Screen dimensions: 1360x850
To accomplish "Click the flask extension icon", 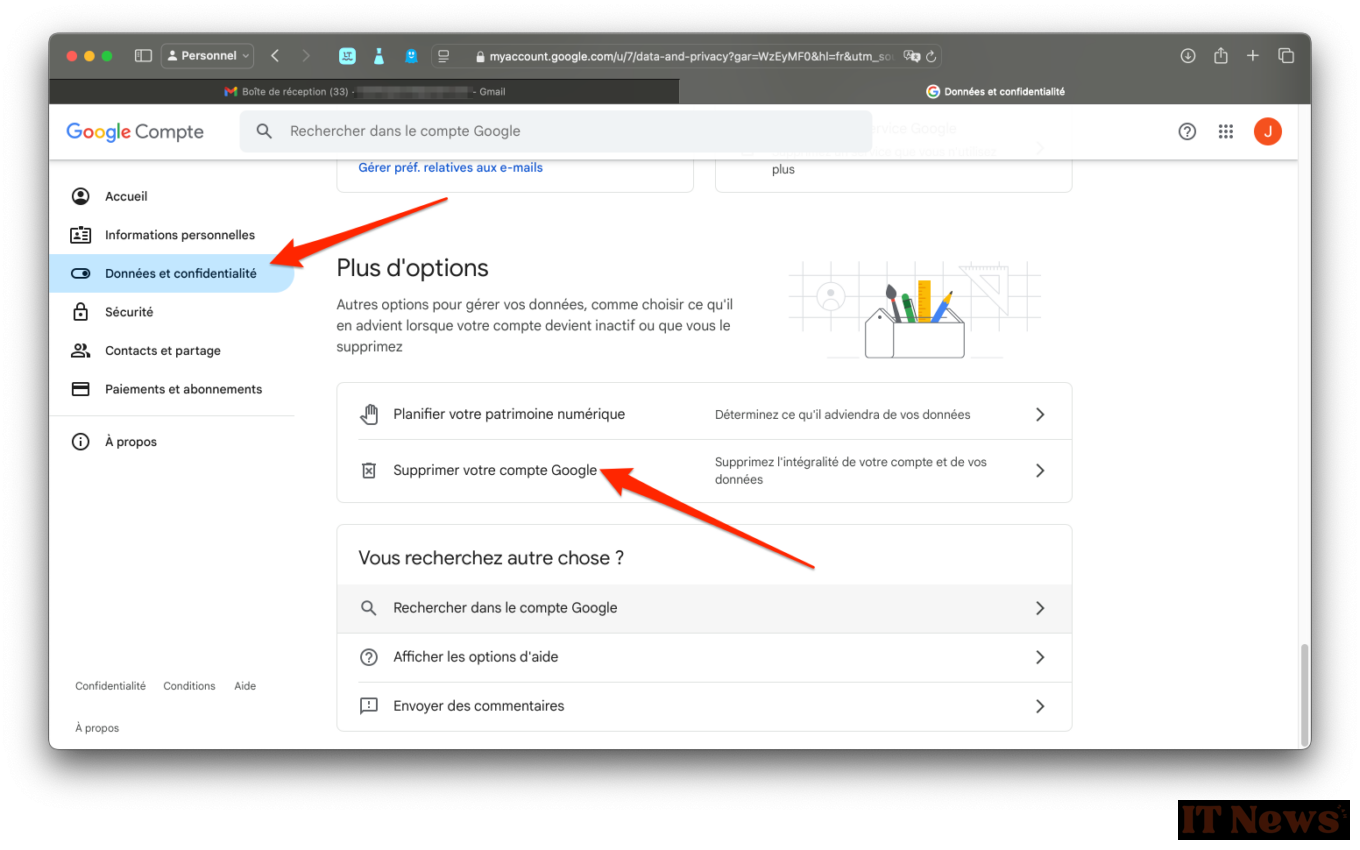I will click(379, 56).
